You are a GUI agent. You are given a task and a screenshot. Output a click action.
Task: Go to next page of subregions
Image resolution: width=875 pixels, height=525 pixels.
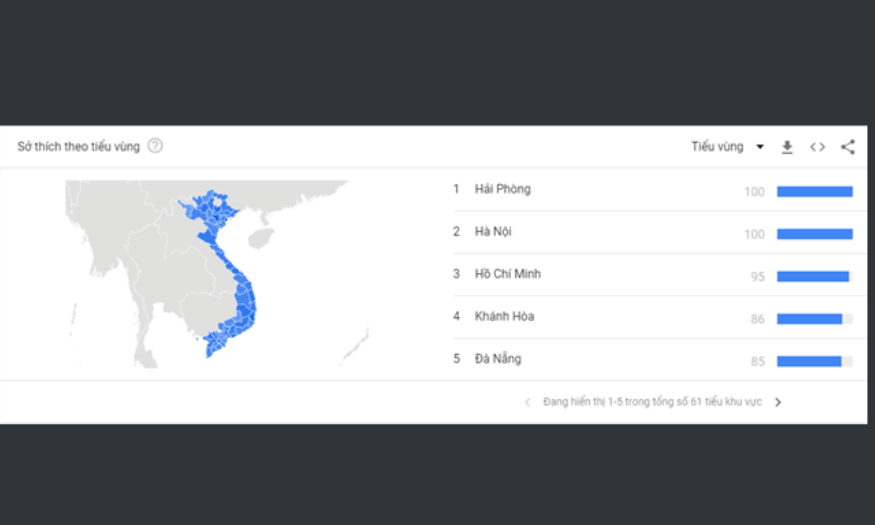coord(778,402)
